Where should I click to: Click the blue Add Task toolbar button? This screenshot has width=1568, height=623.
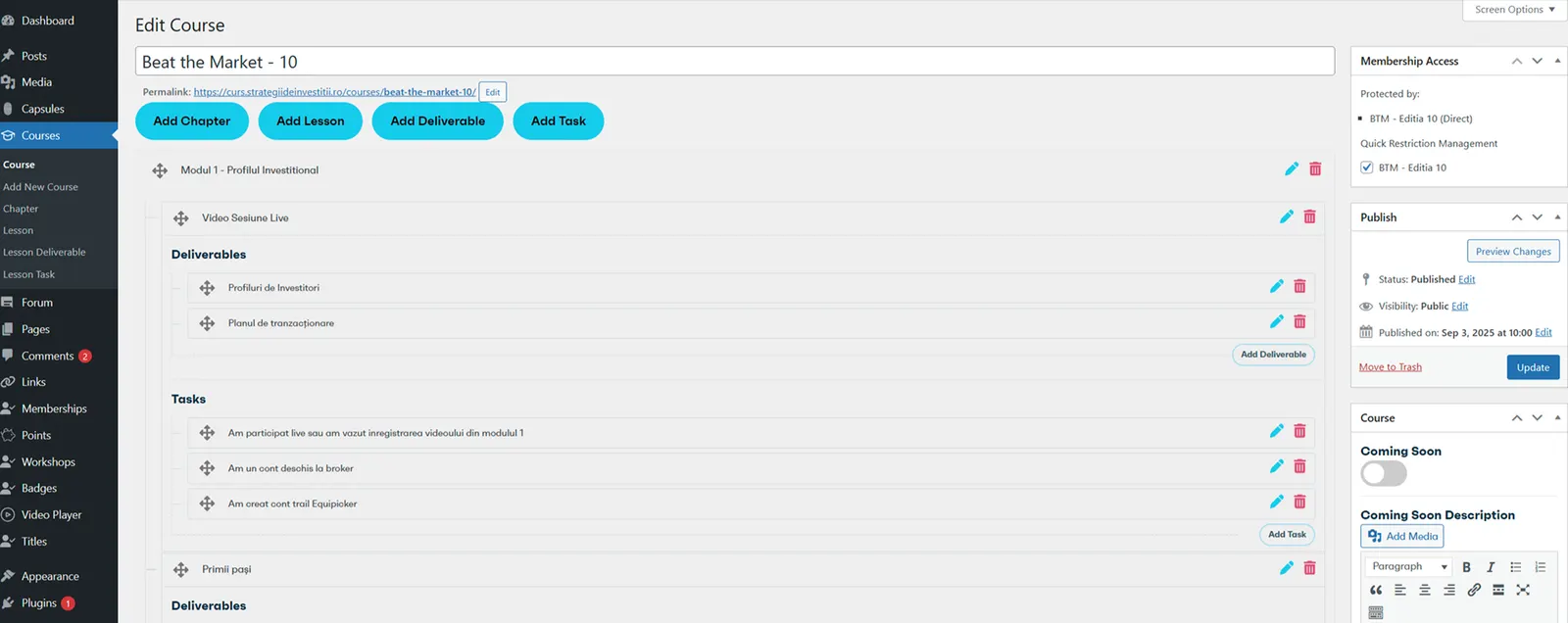click(559, 120)
